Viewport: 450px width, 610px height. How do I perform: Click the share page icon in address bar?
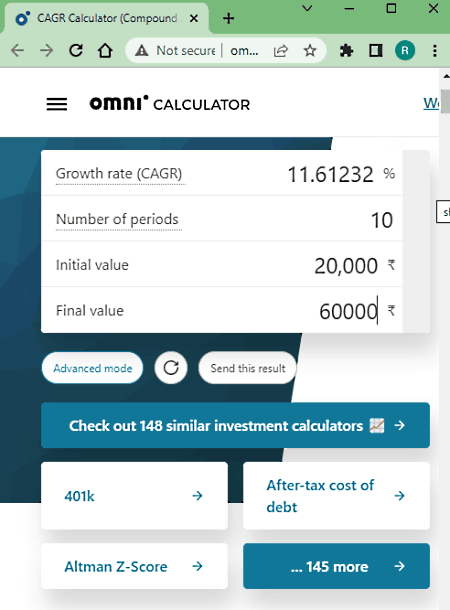(281, 51)
